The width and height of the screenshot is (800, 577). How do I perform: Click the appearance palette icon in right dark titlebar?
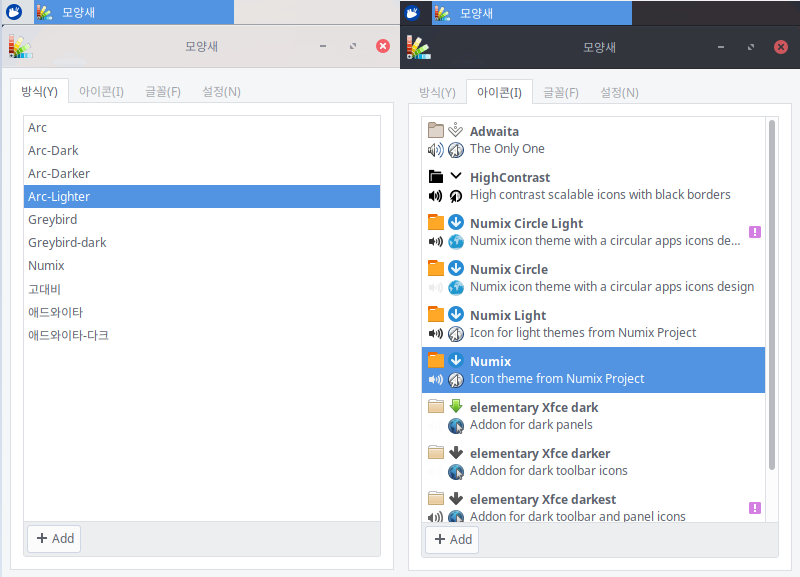coord(418,47)
